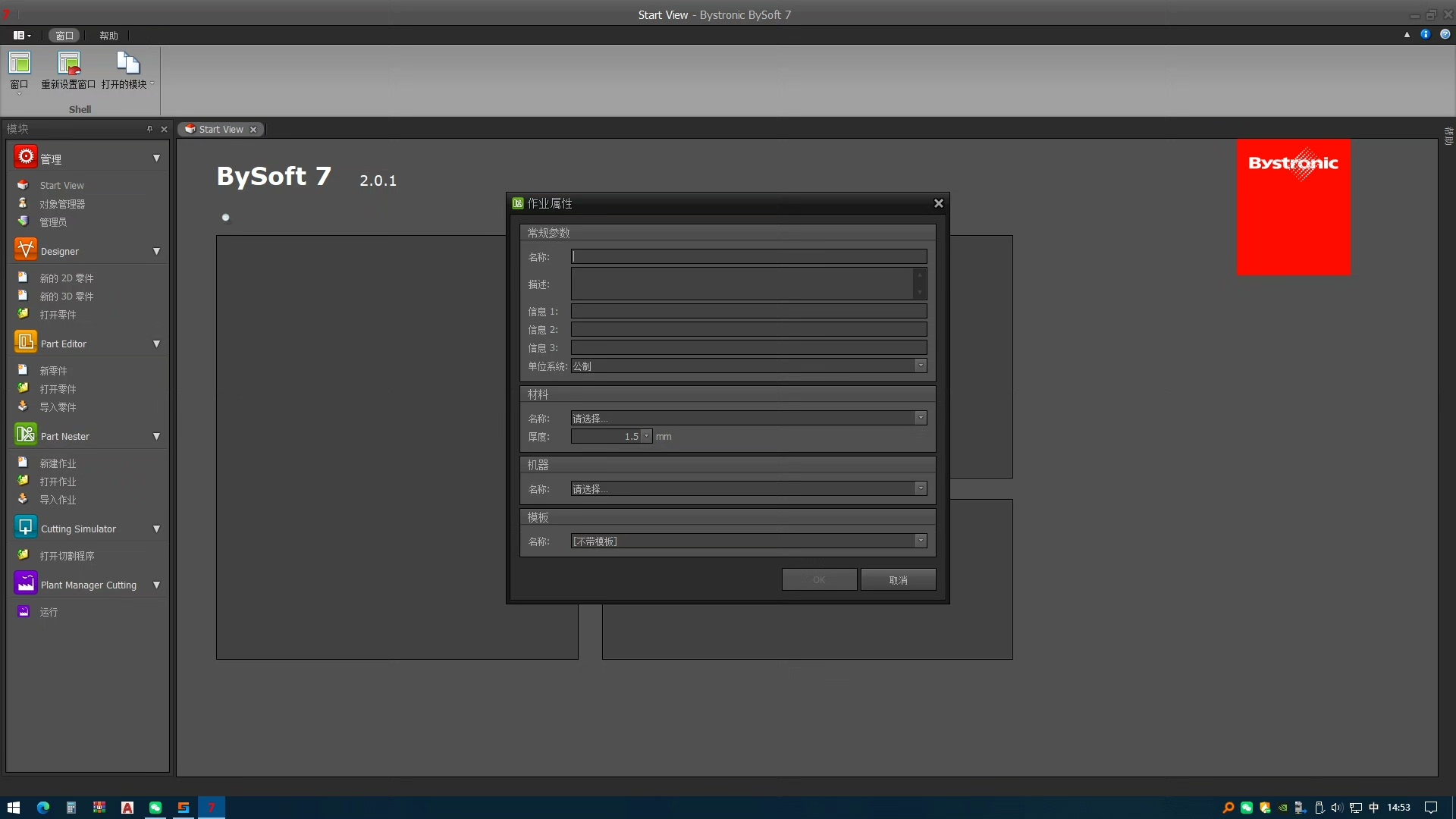
Task: Click the ribbon icon labeled 打开的模块
Action: click(127, 64)
